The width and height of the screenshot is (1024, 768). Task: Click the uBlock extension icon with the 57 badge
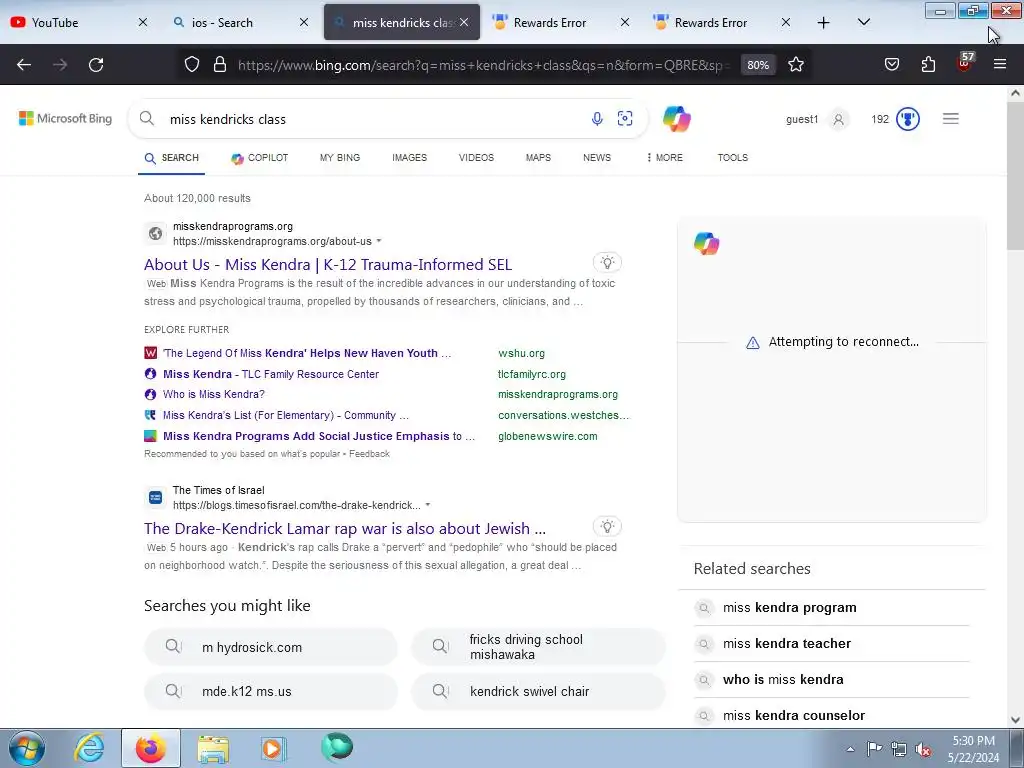(x=965, y=63)
